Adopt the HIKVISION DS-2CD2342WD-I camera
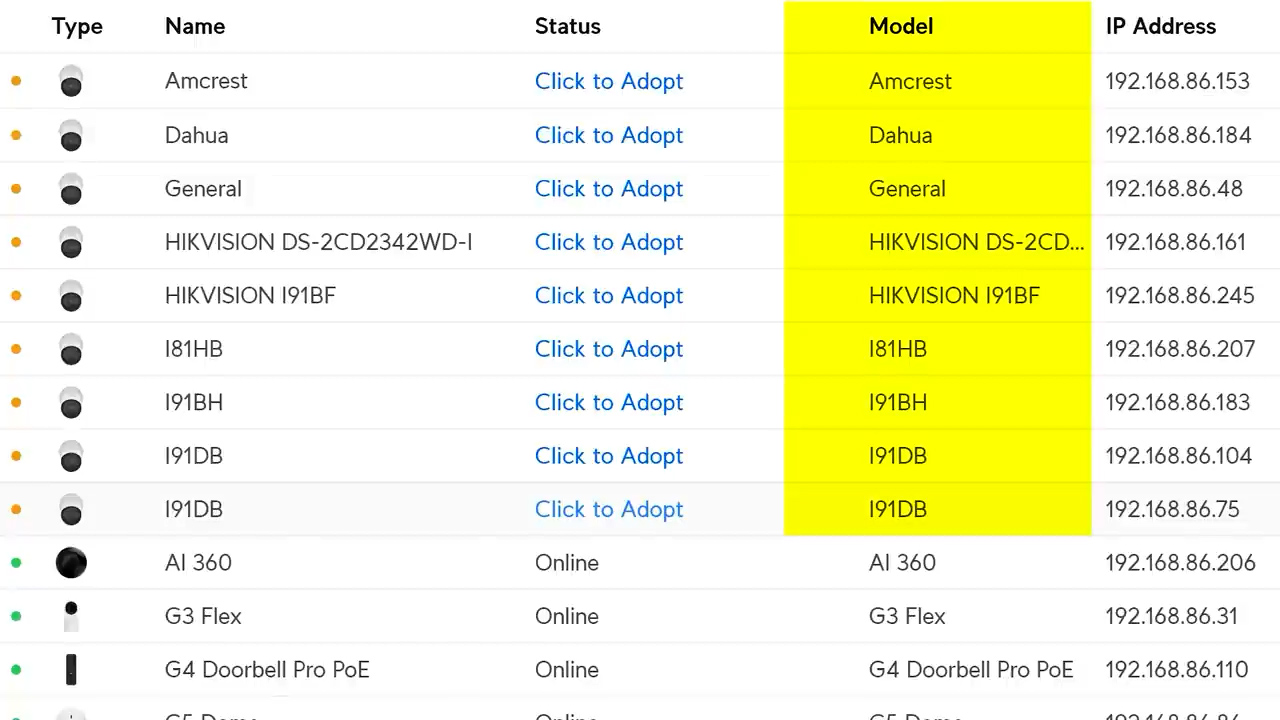This screenshot has width=1280, height=720. tap(609, 242)
